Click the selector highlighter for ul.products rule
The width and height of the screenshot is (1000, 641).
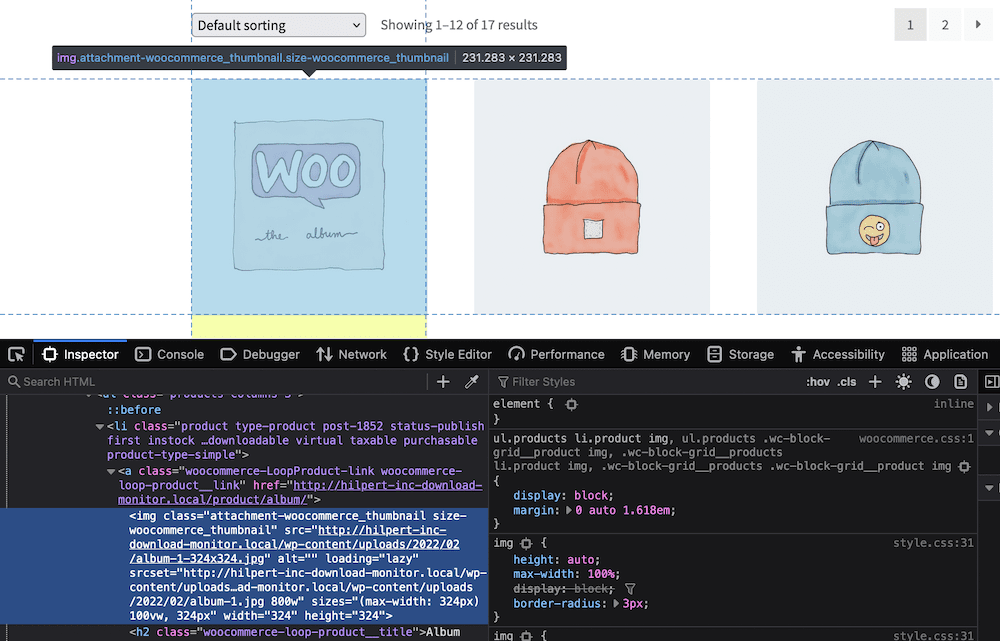(x=964, y=467)
